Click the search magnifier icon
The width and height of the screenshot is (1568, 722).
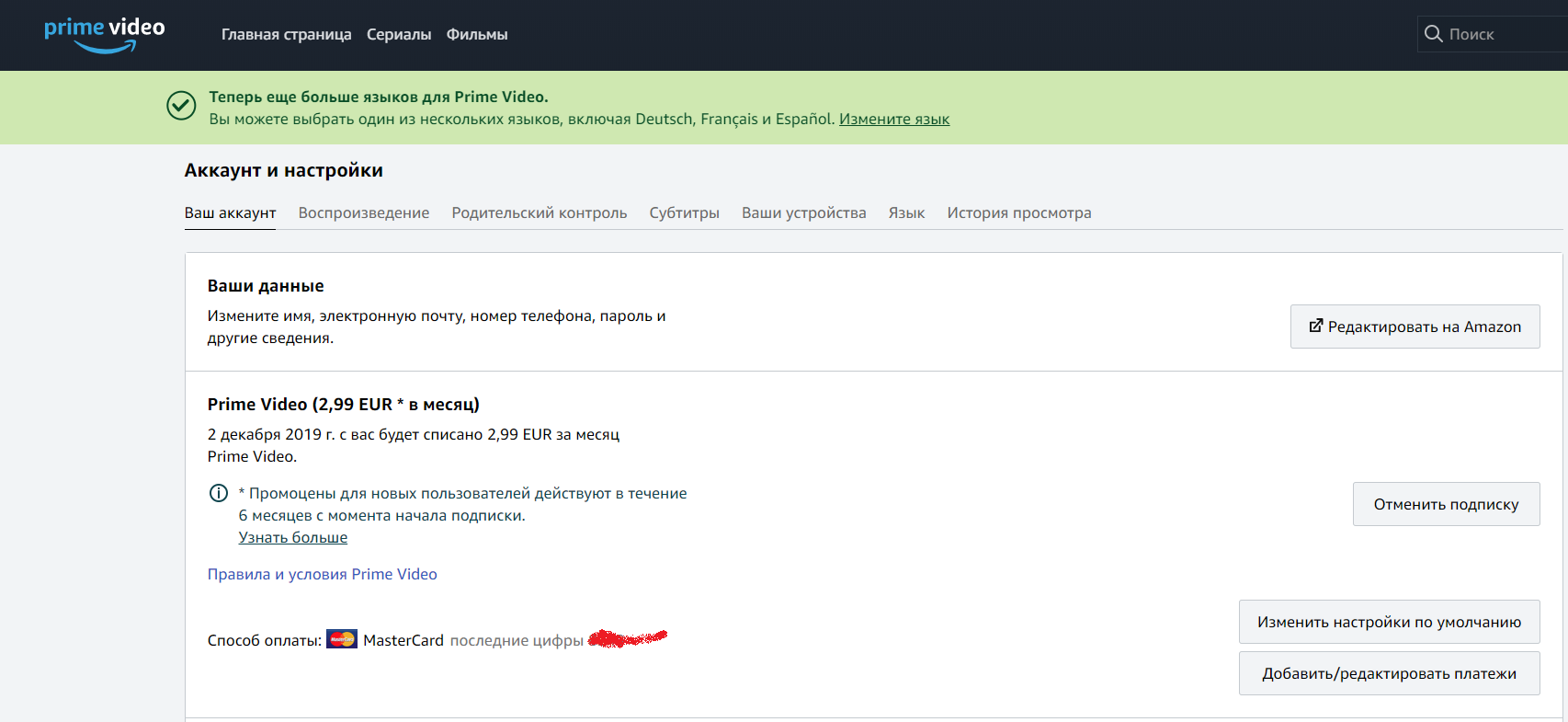point(1433,34)
